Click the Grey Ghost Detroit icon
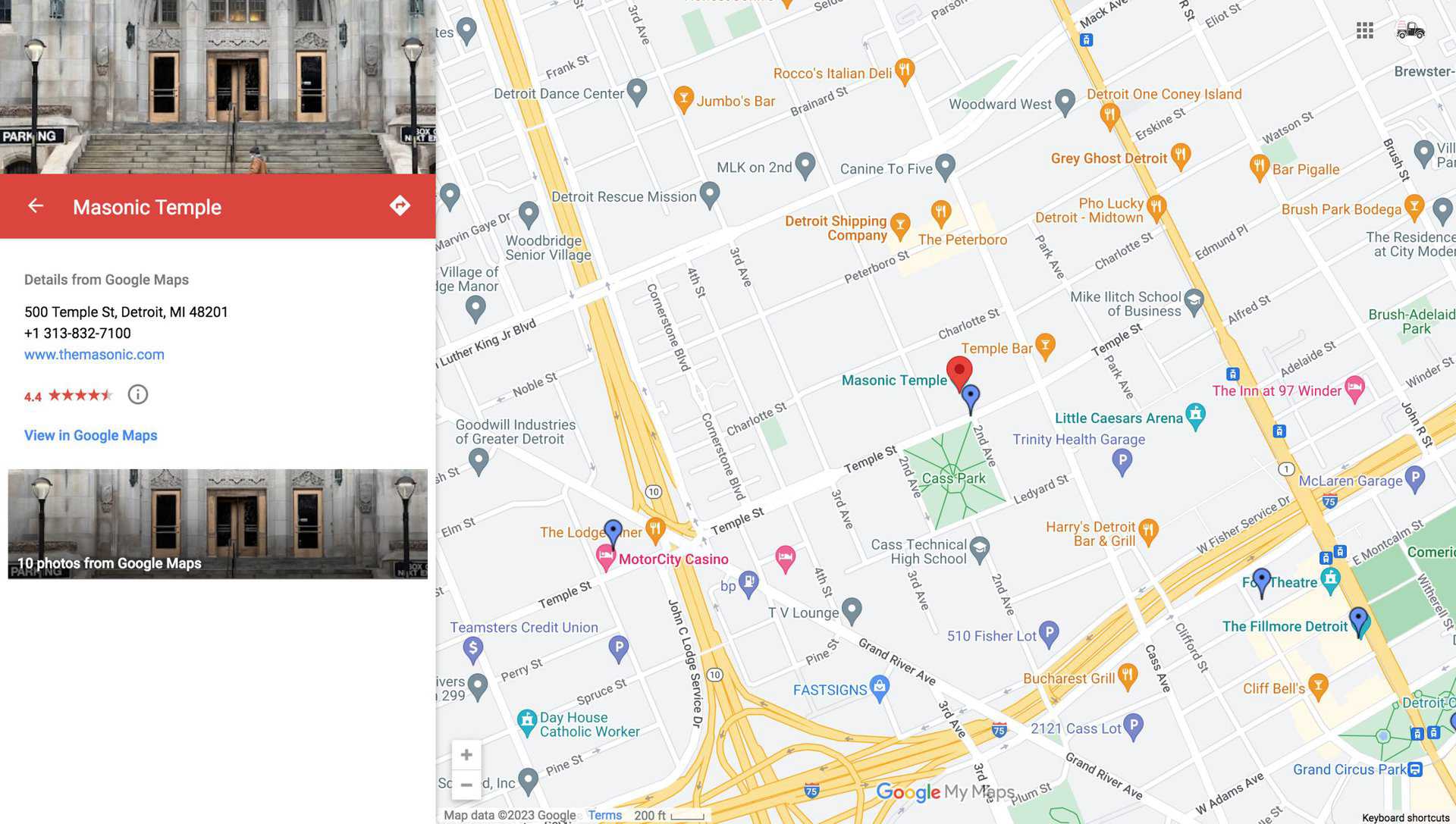1456x824 pixels. 1180,156
